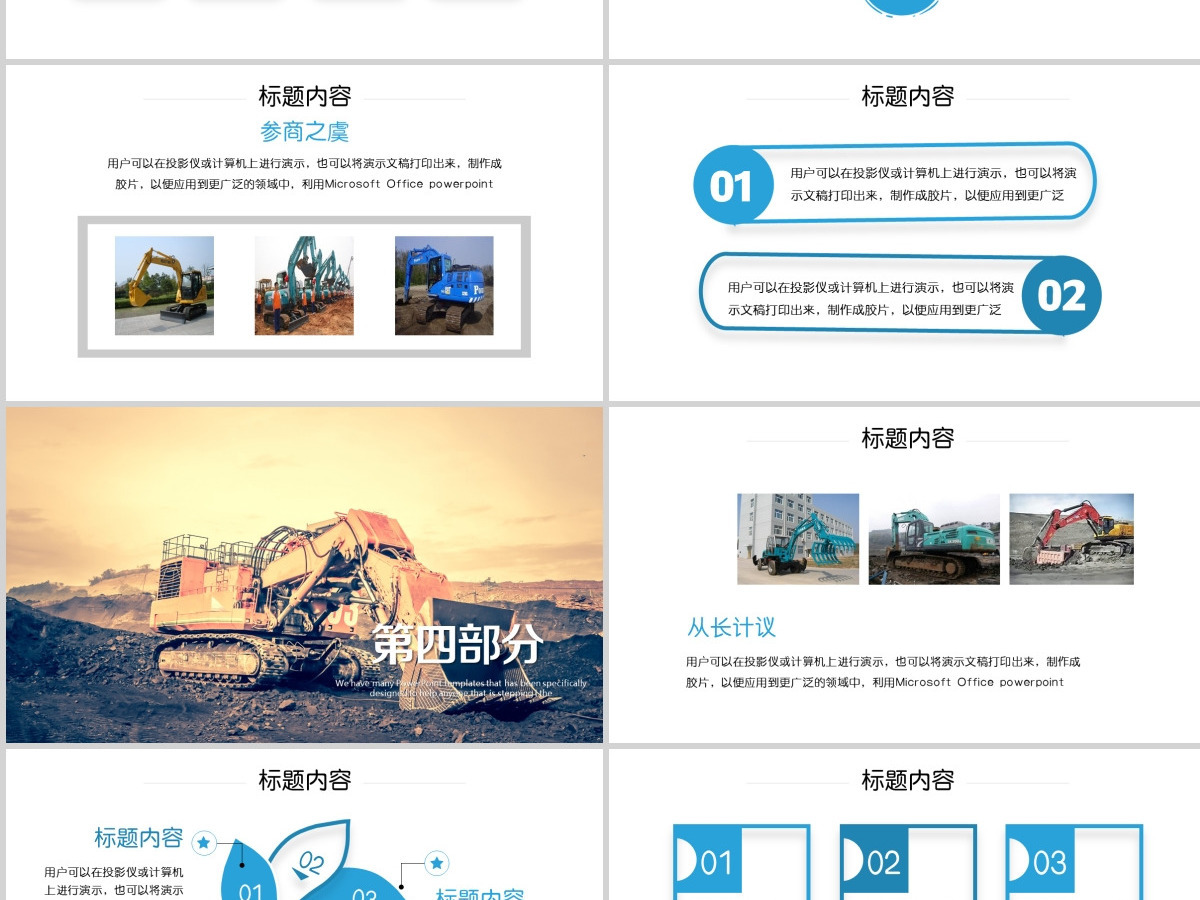Image resolution: width=1200 pixels, height=900 pixels.
Task: Select the red excavator photo
Action: pyautogui.click(x=1071, y=539)
